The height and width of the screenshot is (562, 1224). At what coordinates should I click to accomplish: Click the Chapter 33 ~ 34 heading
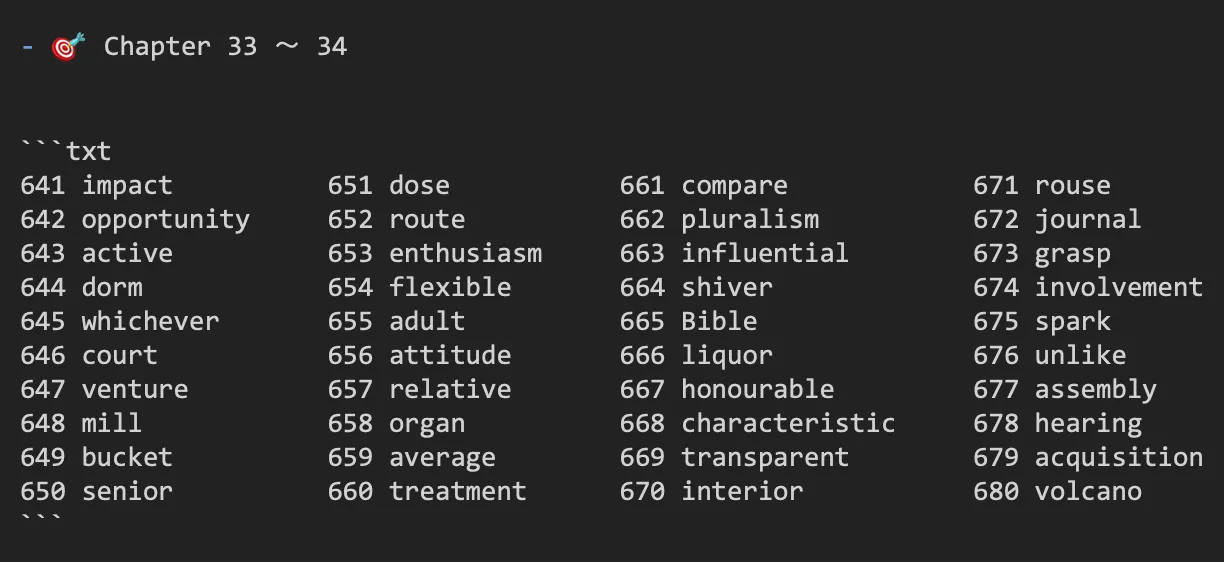(225, 46)
